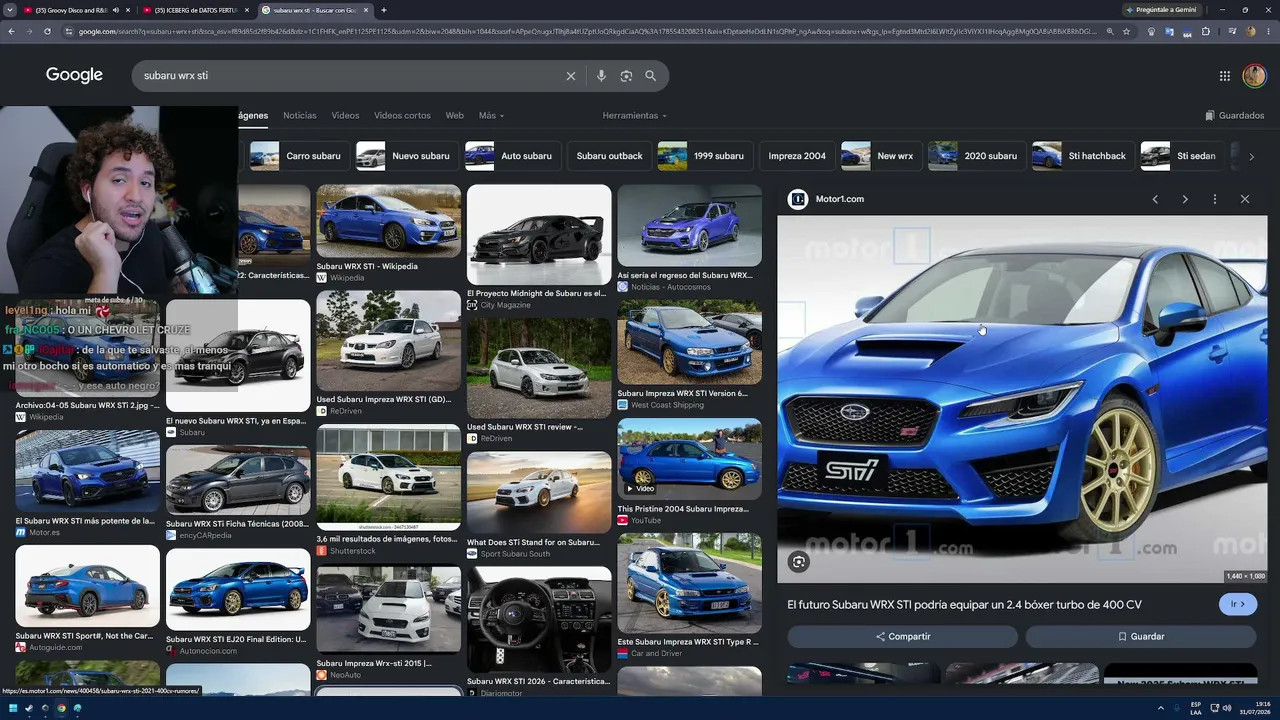Click the Google logo
This screenshot has width=1280, height=720.
pyautogui.click(x=74, y=75)
